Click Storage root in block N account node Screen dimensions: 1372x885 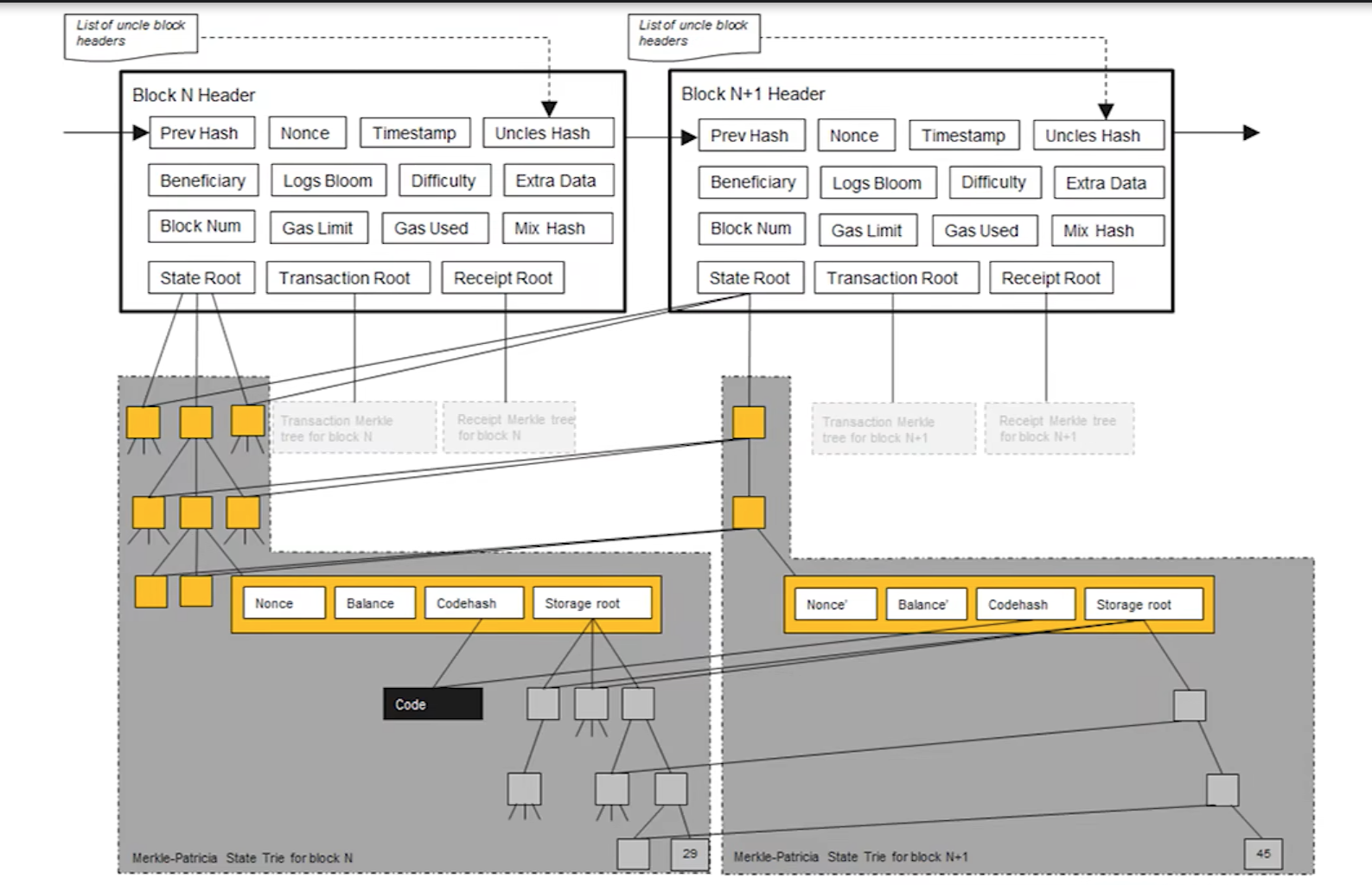pos(592,603)
